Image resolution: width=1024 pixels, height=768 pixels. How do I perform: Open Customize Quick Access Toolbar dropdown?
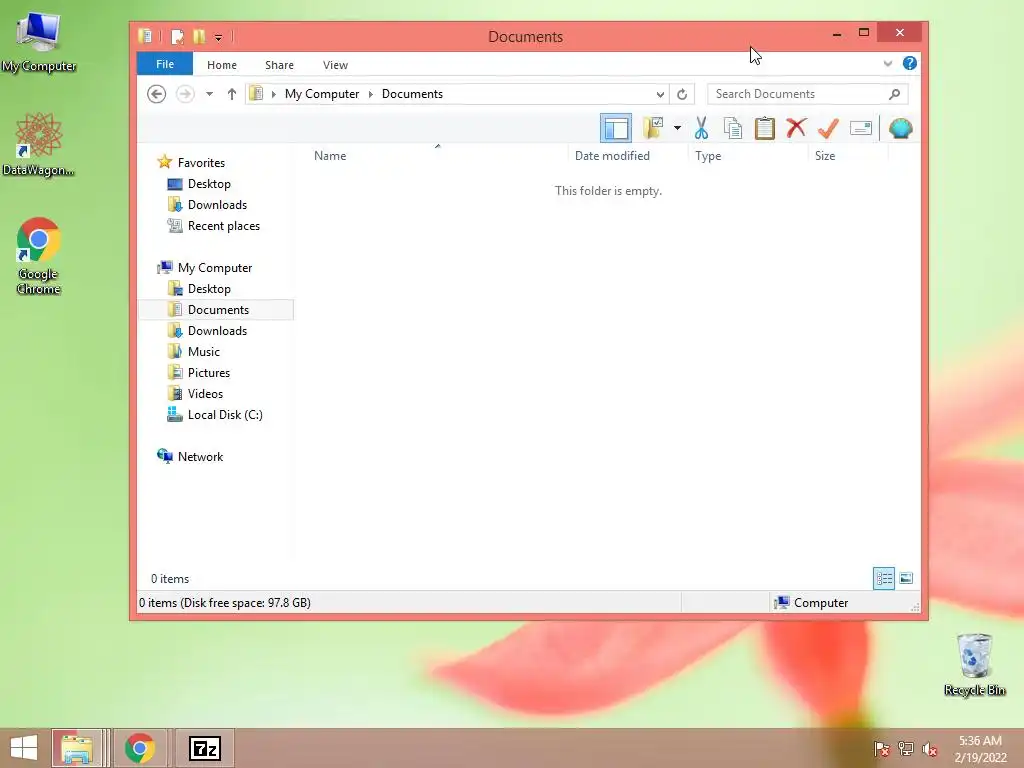pos(218,38)
